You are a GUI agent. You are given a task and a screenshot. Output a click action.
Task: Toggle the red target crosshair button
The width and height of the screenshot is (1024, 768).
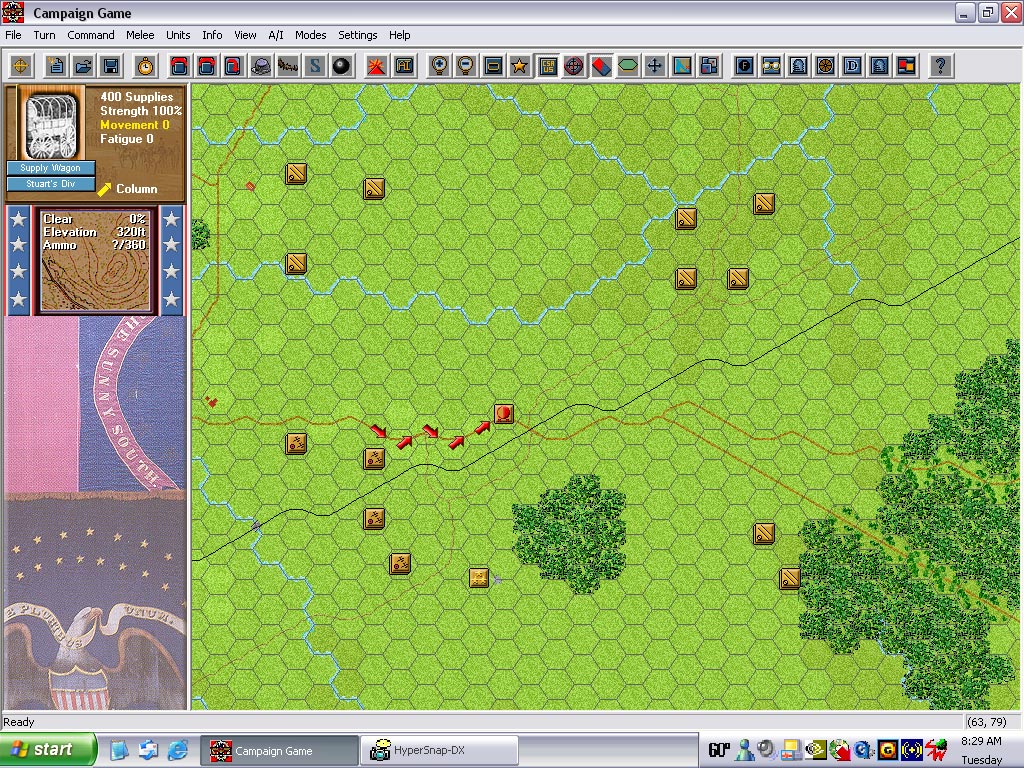click(x=574, y=66)
